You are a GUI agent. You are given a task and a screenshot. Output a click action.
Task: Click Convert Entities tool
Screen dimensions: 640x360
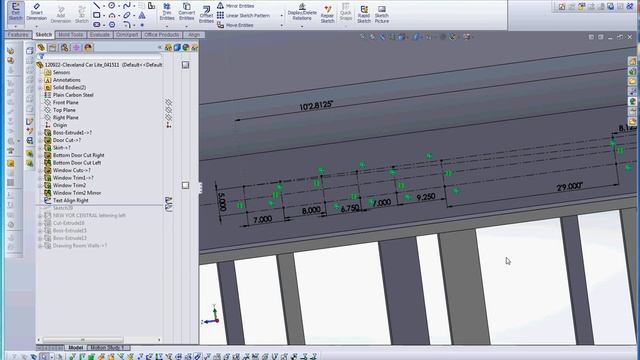pos(187,11)
